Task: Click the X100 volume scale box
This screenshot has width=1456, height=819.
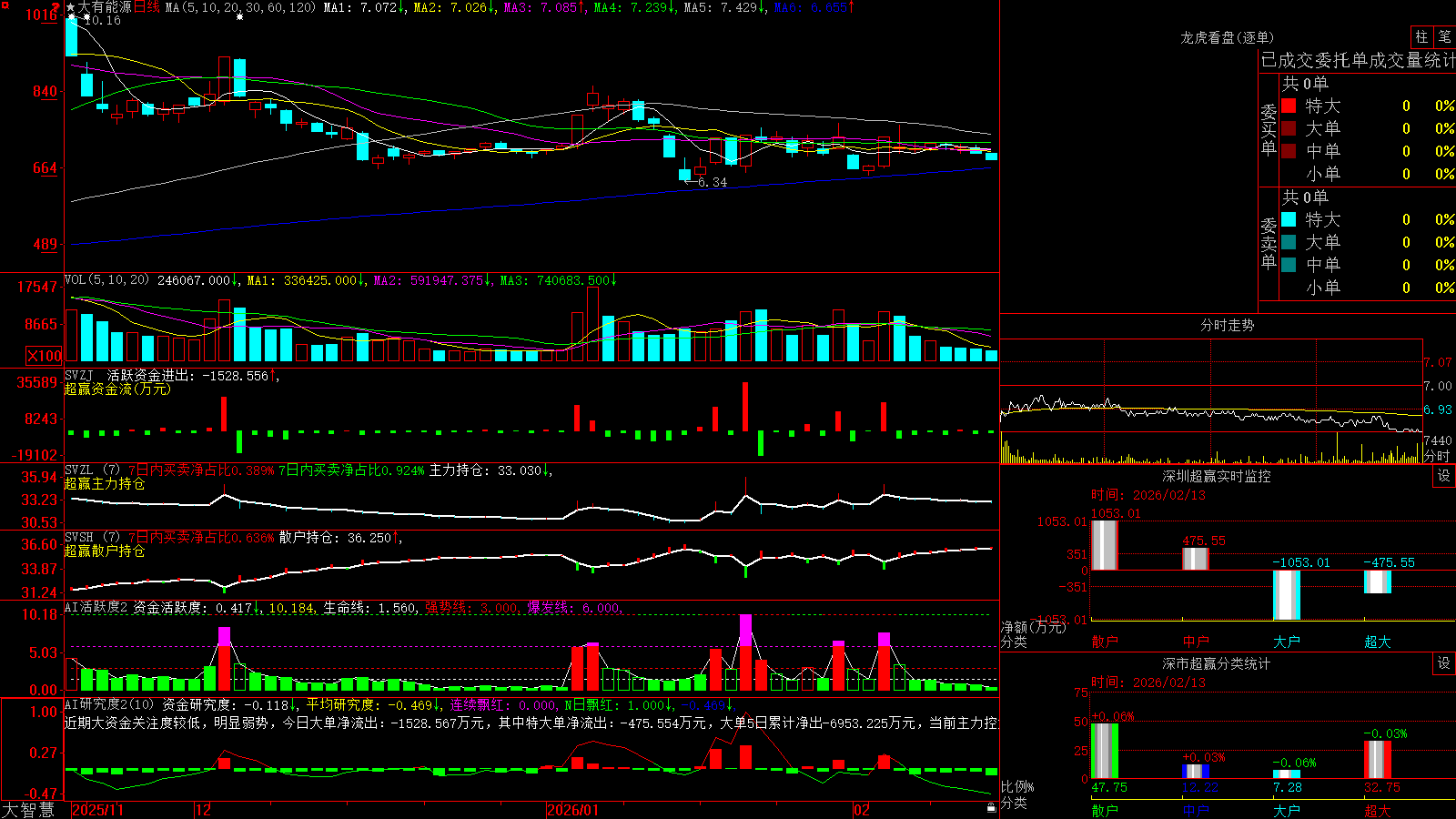Action: click(44, 356)
